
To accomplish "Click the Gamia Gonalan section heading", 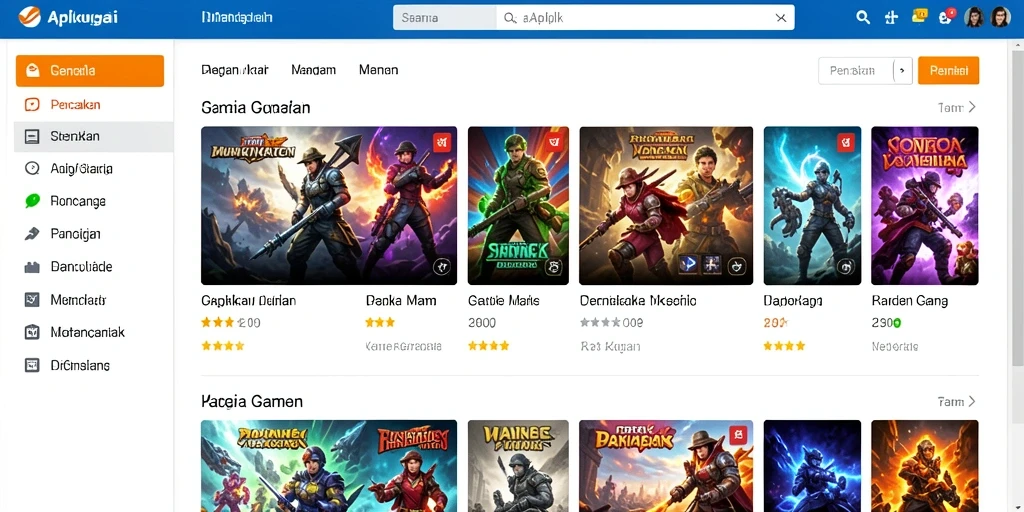I will [255, 108].
